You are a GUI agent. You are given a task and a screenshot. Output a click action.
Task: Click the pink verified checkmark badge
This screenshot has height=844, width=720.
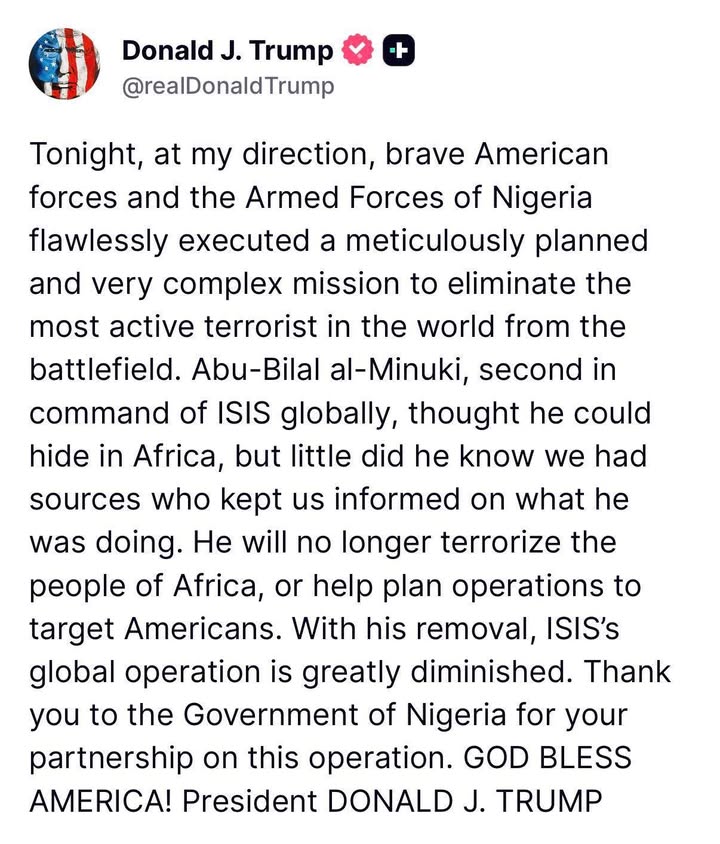click(358, 50)
